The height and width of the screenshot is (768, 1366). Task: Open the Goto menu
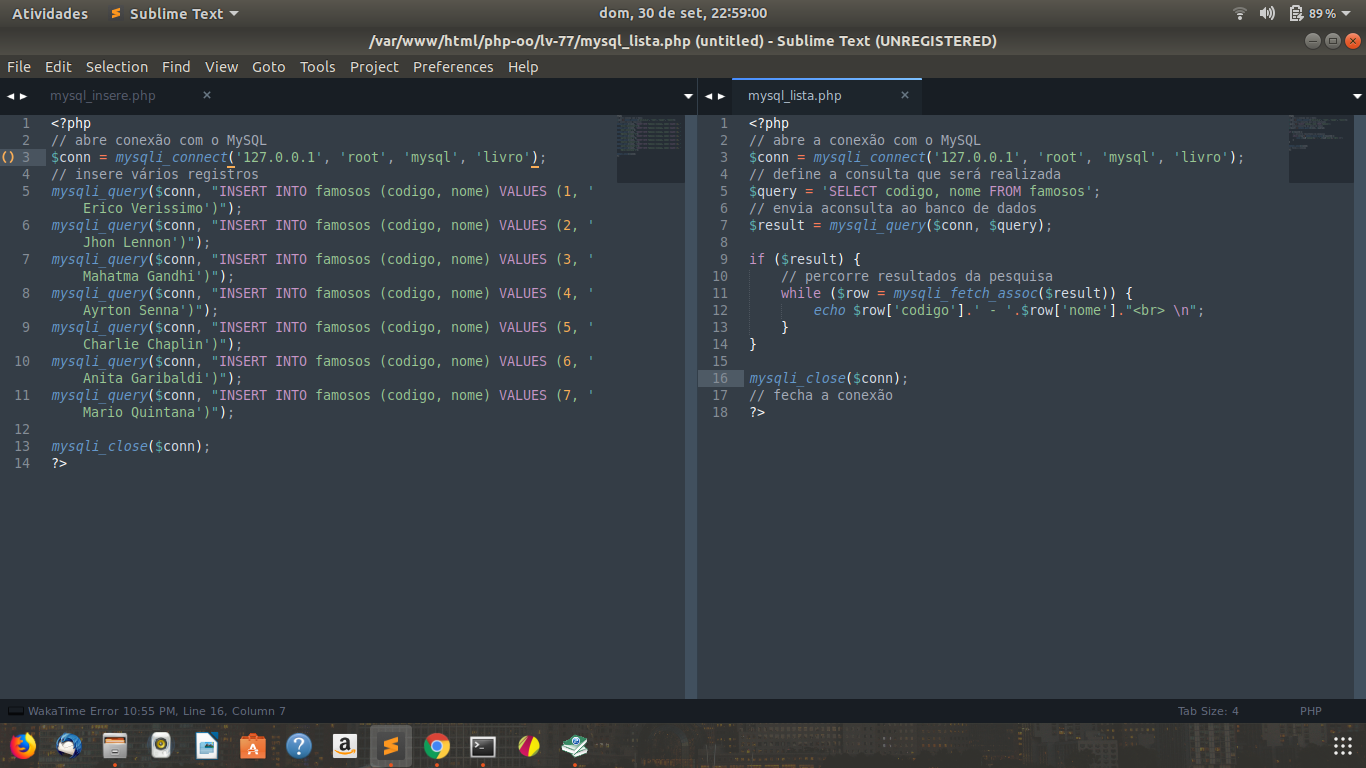[x=269, y=67]
